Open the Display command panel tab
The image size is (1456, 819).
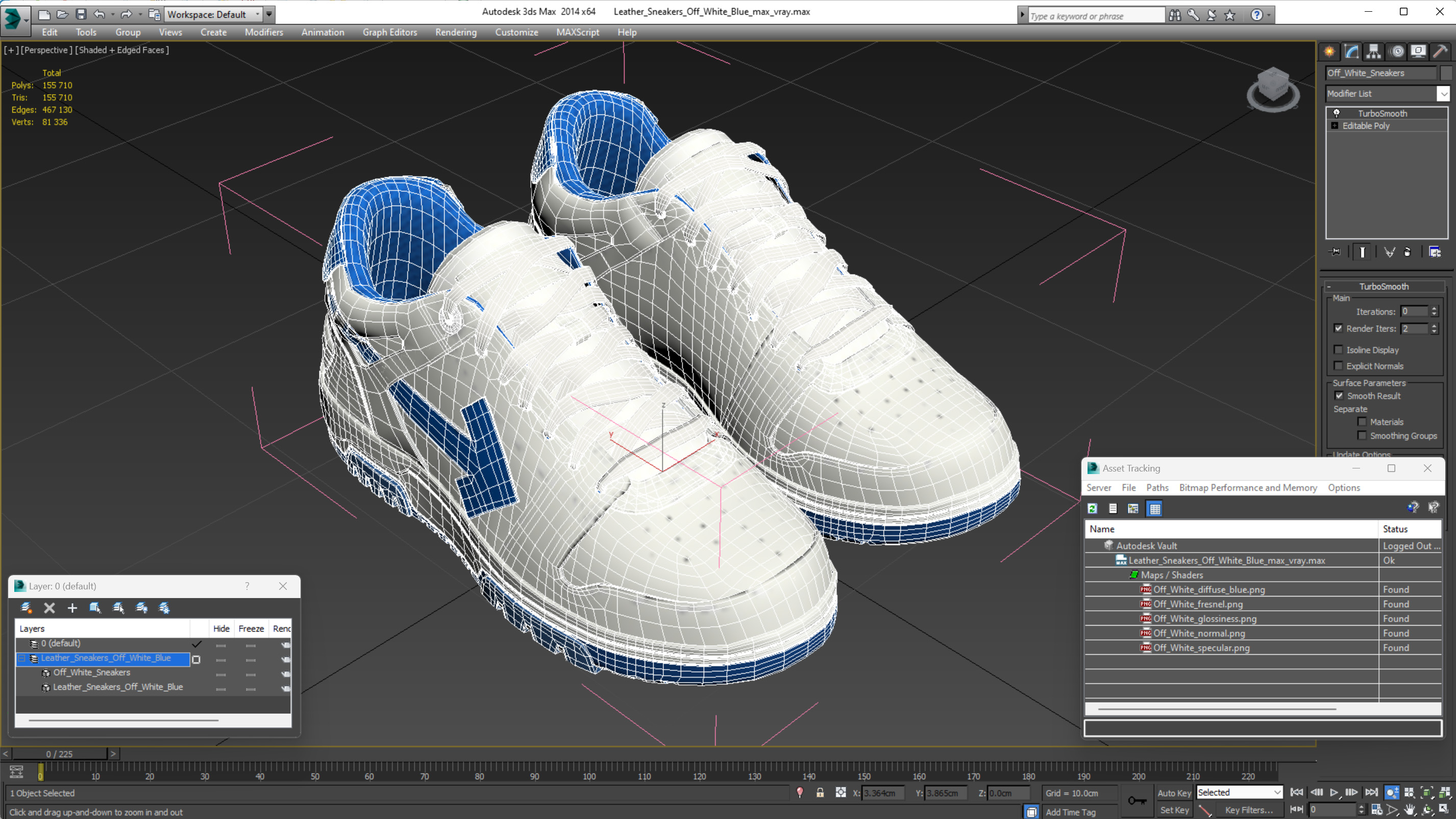pos(1419,52)
